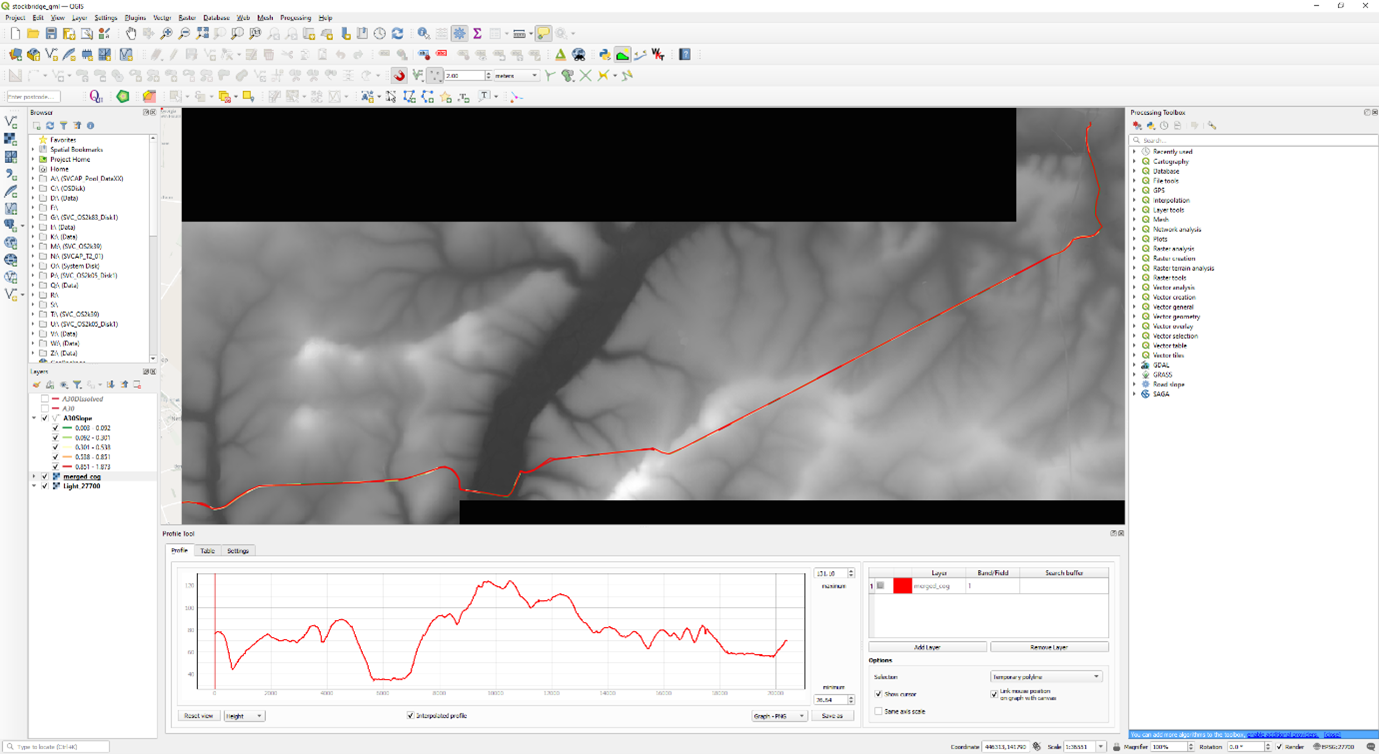Enable the A30Dissolved layer checkbox
This screenshot has width=1379, height=754.
click(x=45, y=399)
